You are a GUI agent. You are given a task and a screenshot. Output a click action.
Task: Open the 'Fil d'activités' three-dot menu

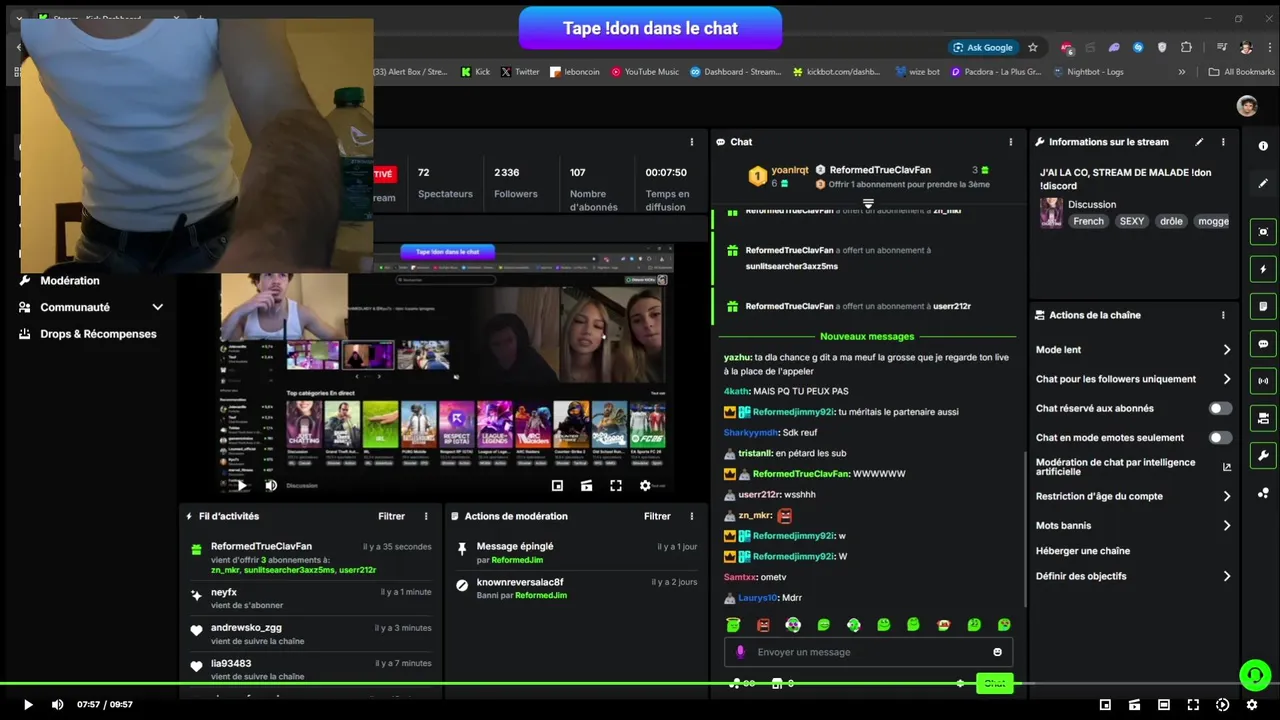tap(426, 516)
